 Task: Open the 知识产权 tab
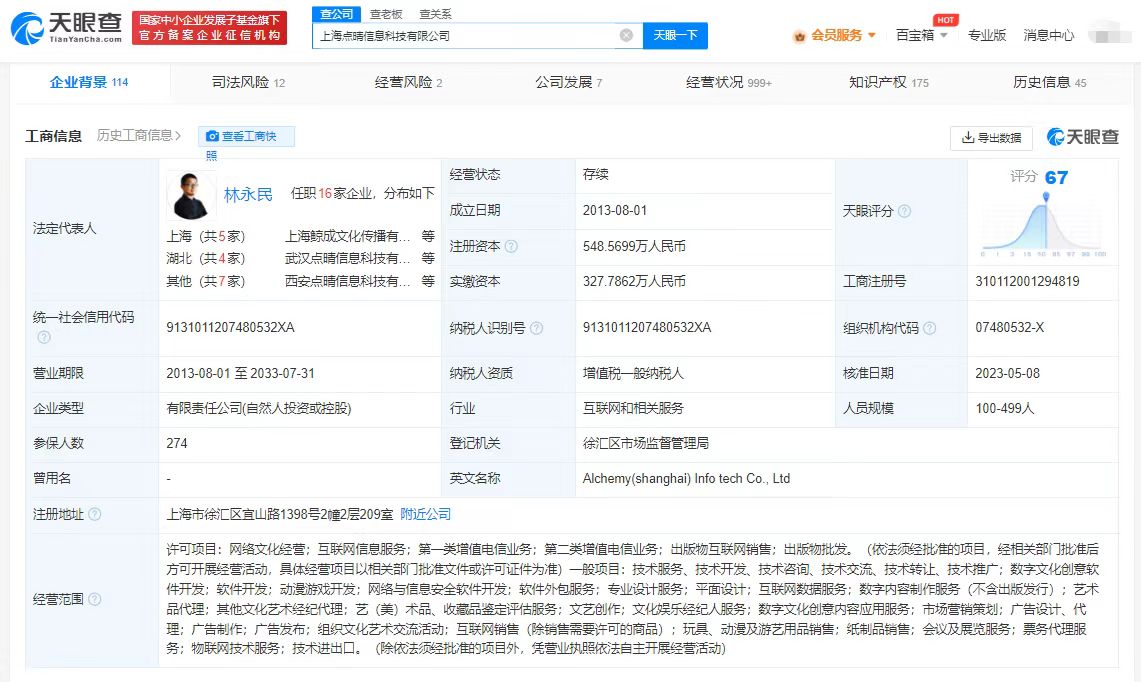tap(888, 82)
